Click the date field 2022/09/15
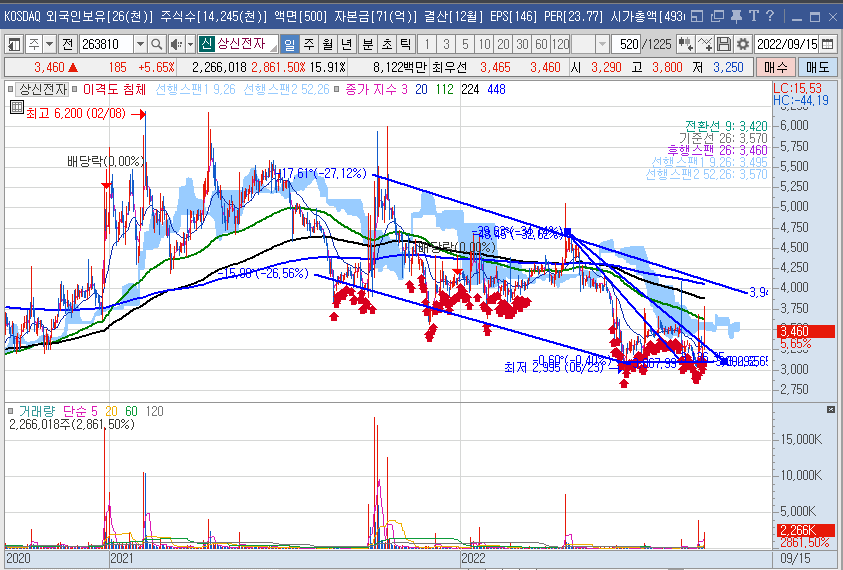 [x=787, y=44]
